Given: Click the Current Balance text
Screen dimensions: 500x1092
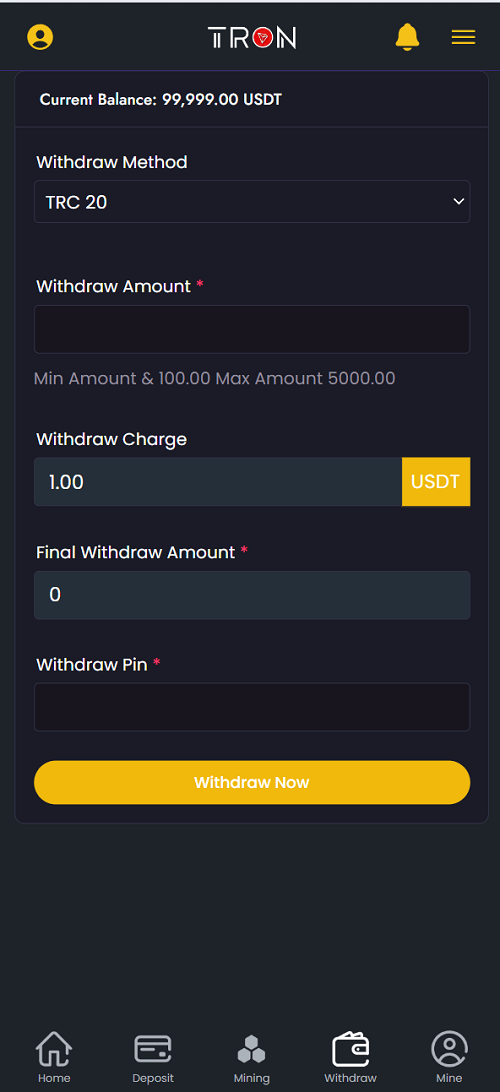Looking at the screenshot, I should [x=161, y=100].
